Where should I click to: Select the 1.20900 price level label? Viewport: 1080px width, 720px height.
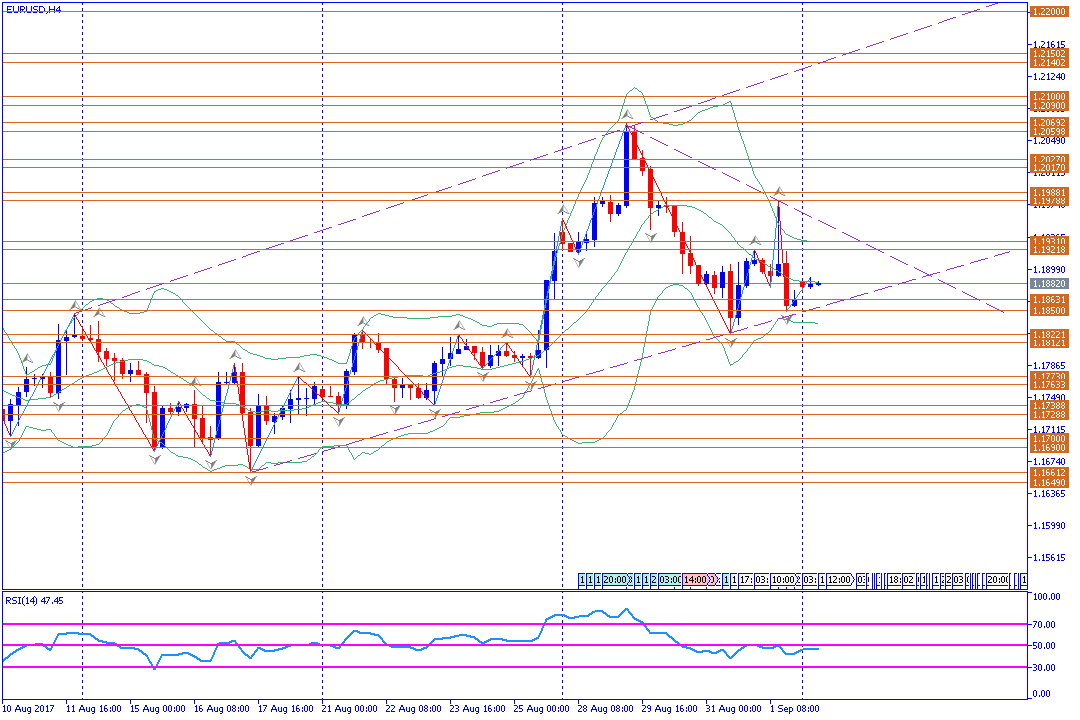1050,106
